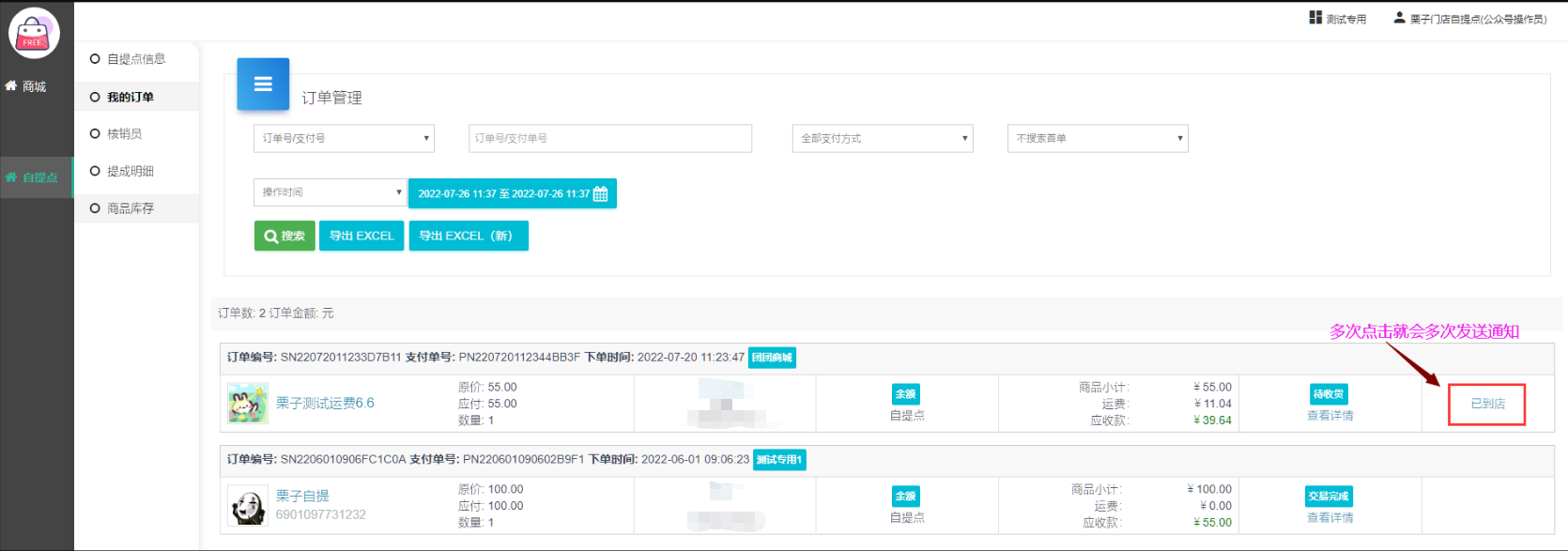The width and height of the screenshot is (1568, 551).
Task: Click the 导出 EXCEL button
Action: (361, 236)
